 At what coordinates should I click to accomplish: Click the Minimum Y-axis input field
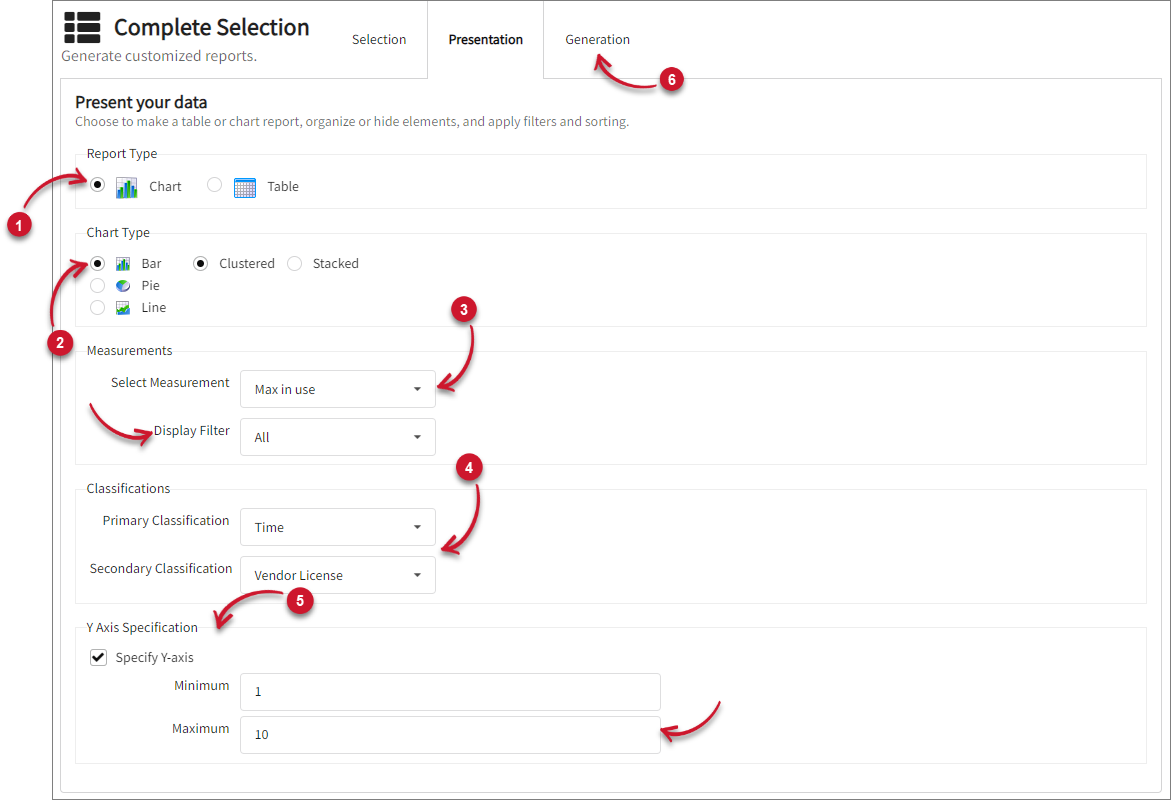(450, 692)
